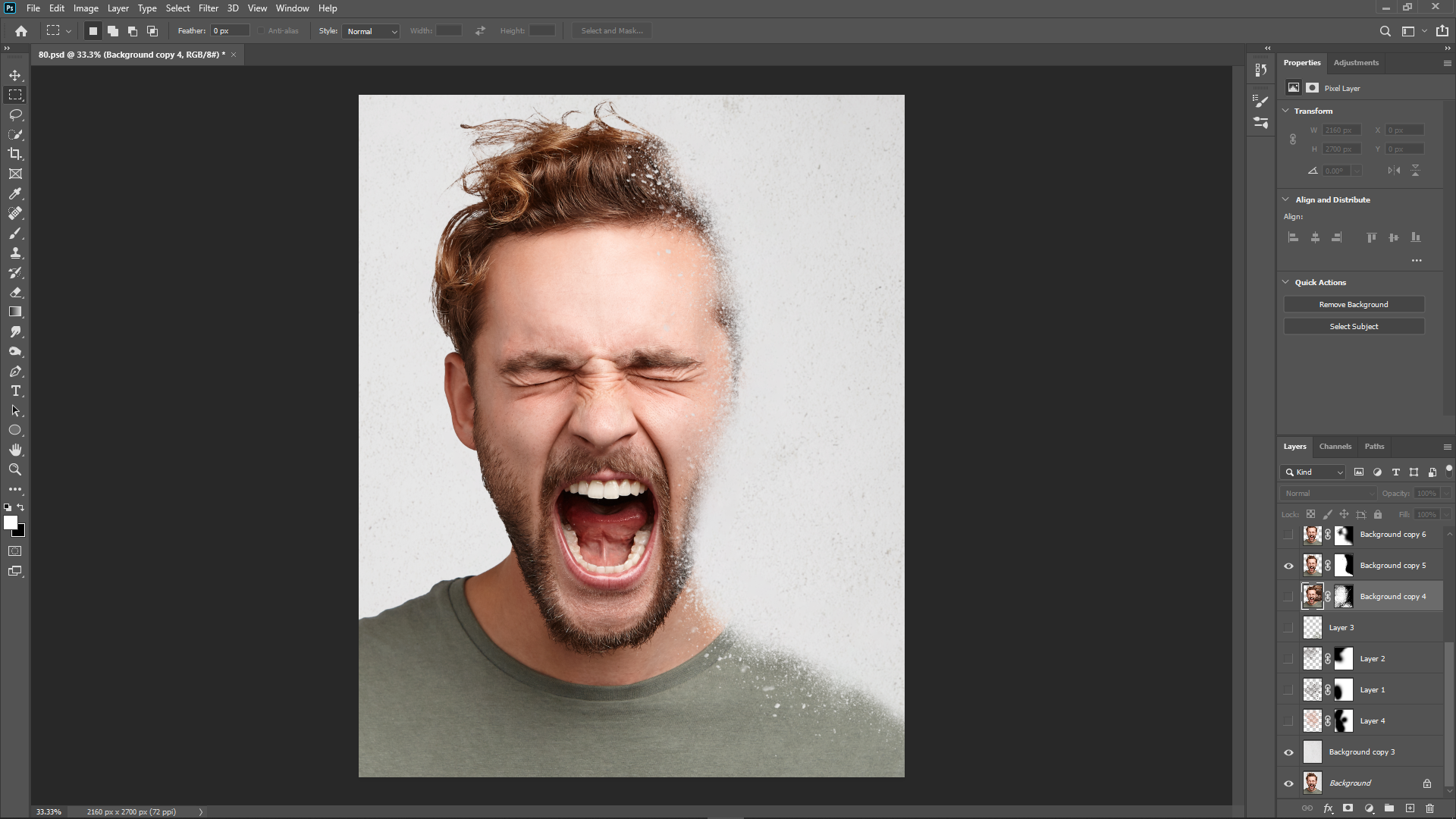Image resolution: width=1456 pixels, height=819 pixels.
Task: Show the Background copy 6 layer
Action: (x=1288, y=535)
